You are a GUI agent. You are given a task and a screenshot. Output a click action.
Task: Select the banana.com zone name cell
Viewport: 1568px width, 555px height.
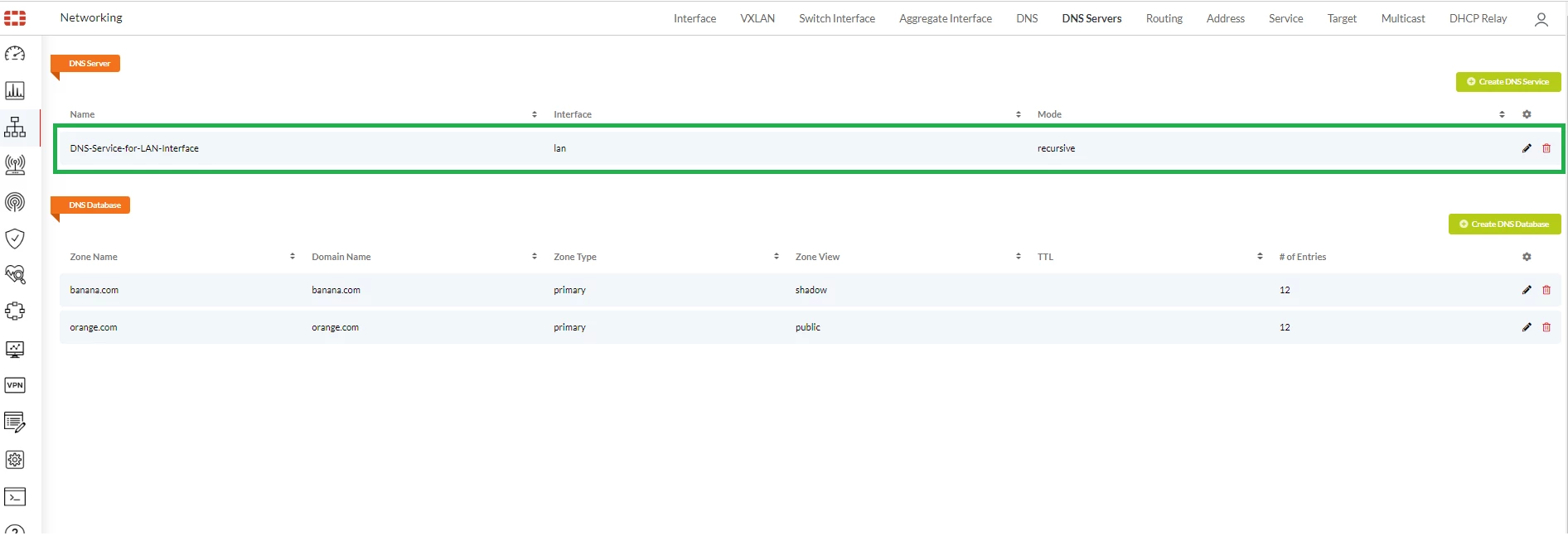pos(94,290)
